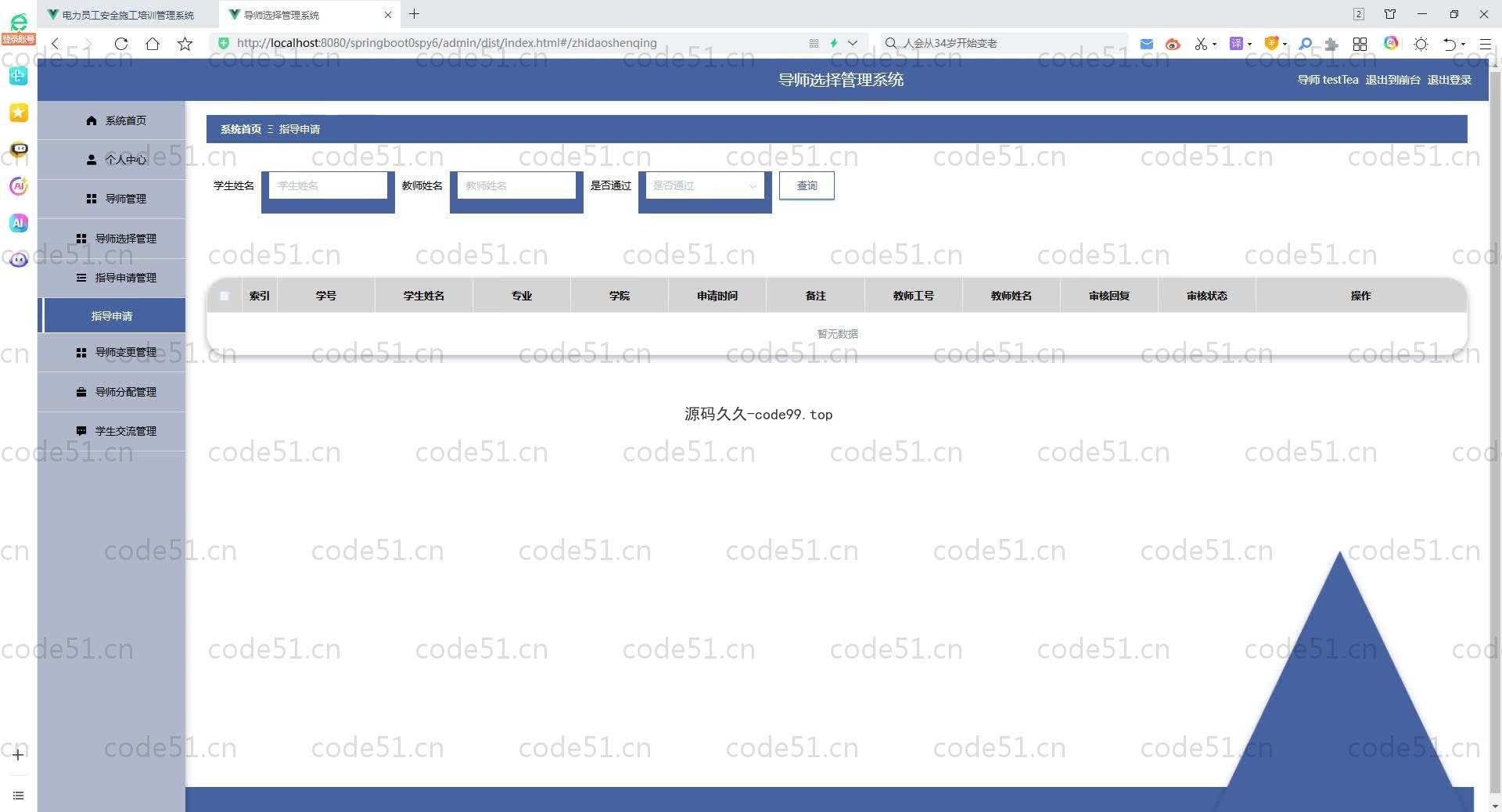
Task: Collapse the 指导申请管理 sidebar menu
Action: (x=112, y=278)
